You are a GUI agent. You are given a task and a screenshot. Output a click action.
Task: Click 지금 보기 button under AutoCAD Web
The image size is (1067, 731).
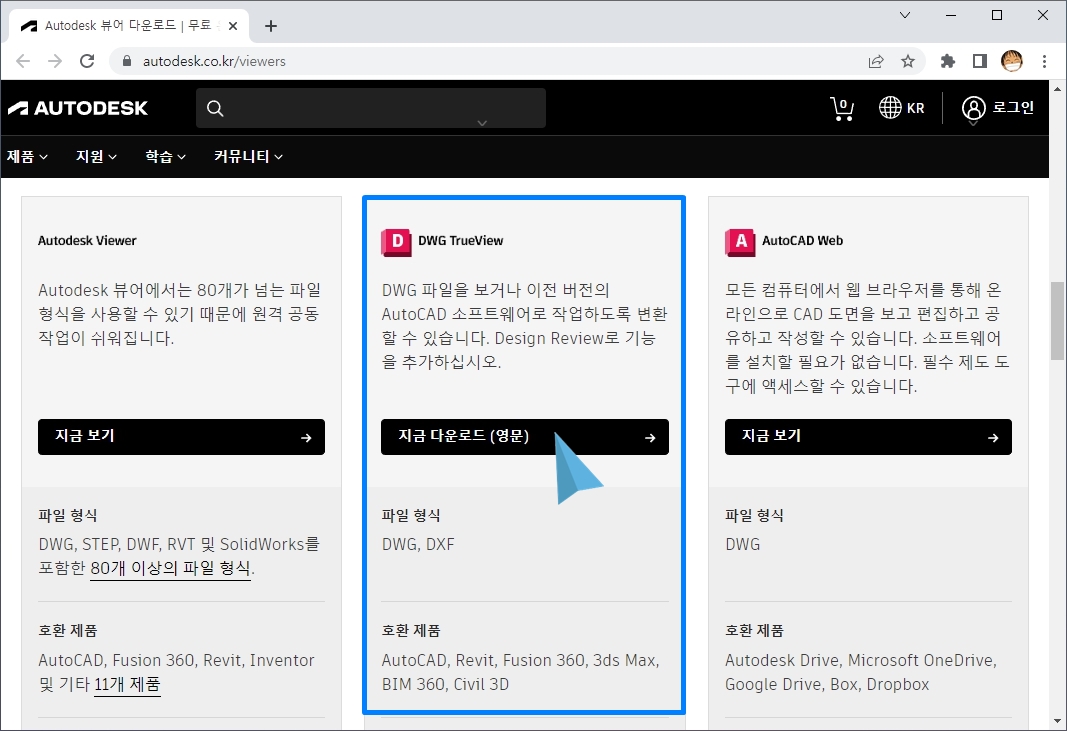868,437
